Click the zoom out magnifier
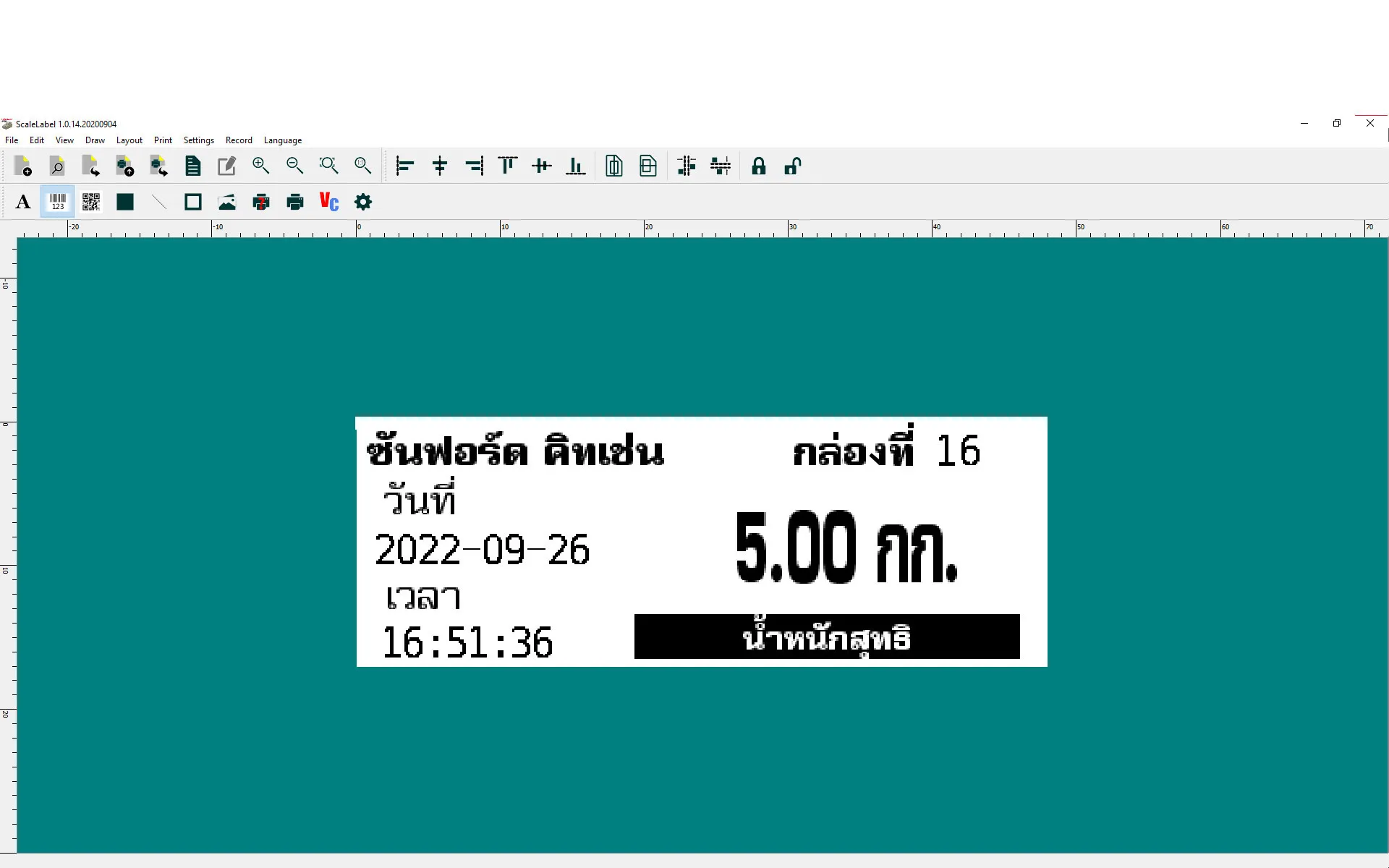1389x868 pixels. 294,166
